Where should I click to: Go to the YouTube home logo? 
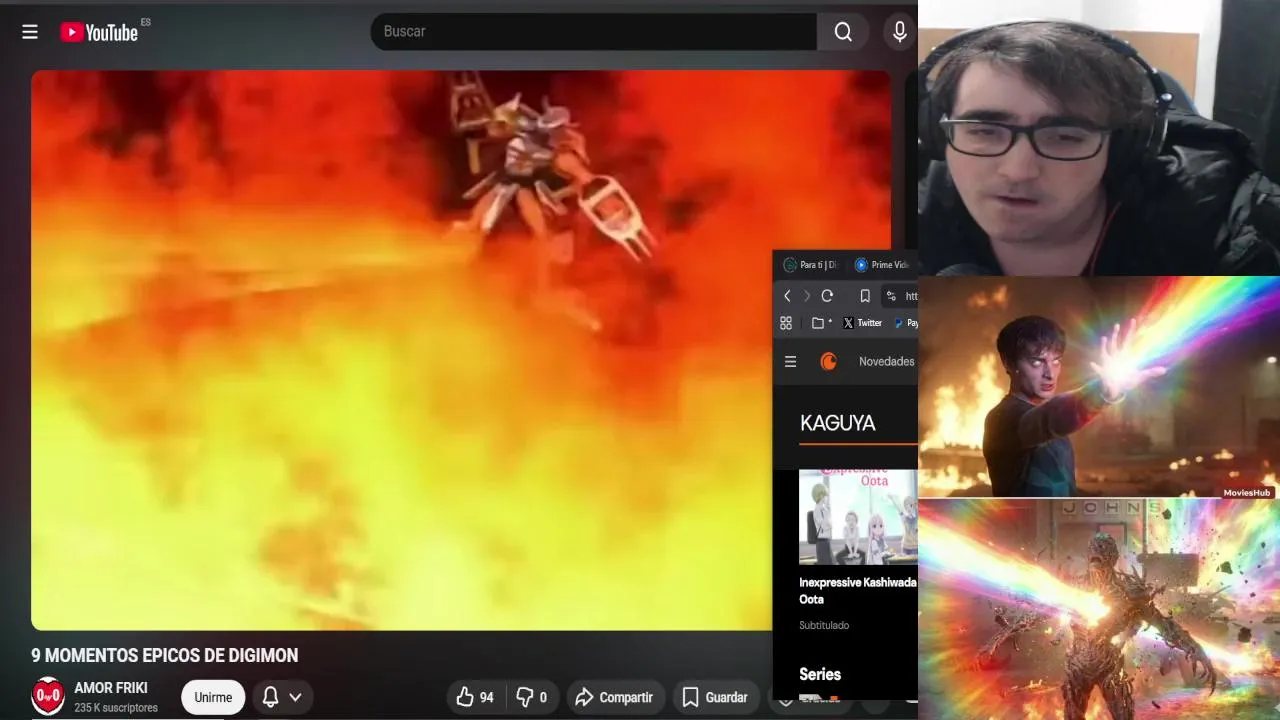(x=99, y=32)
